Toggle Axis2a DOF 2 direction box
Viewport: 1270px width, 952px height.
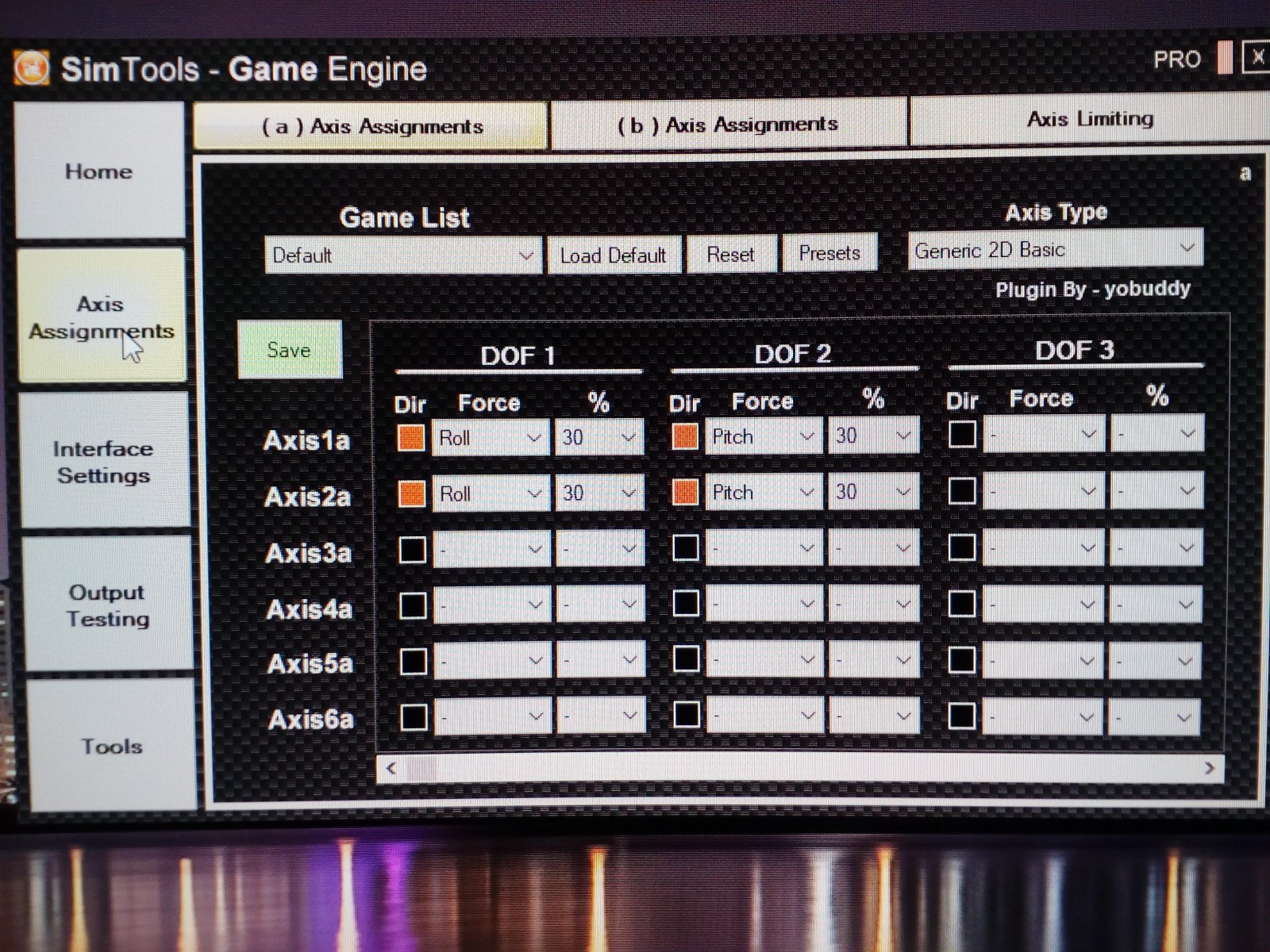pos(685,492)
